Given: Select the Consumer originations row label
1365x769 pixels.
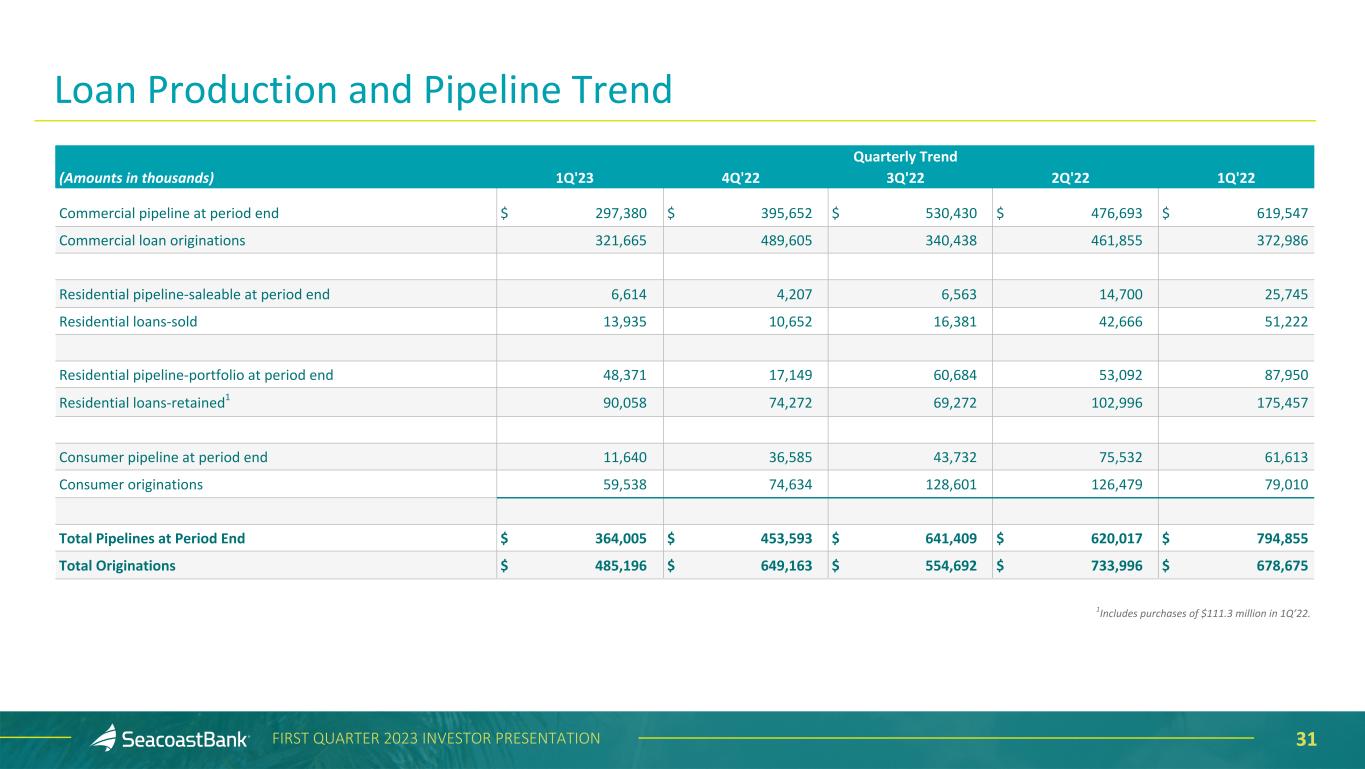Looking at the screenshot, I should coord(131,484).
